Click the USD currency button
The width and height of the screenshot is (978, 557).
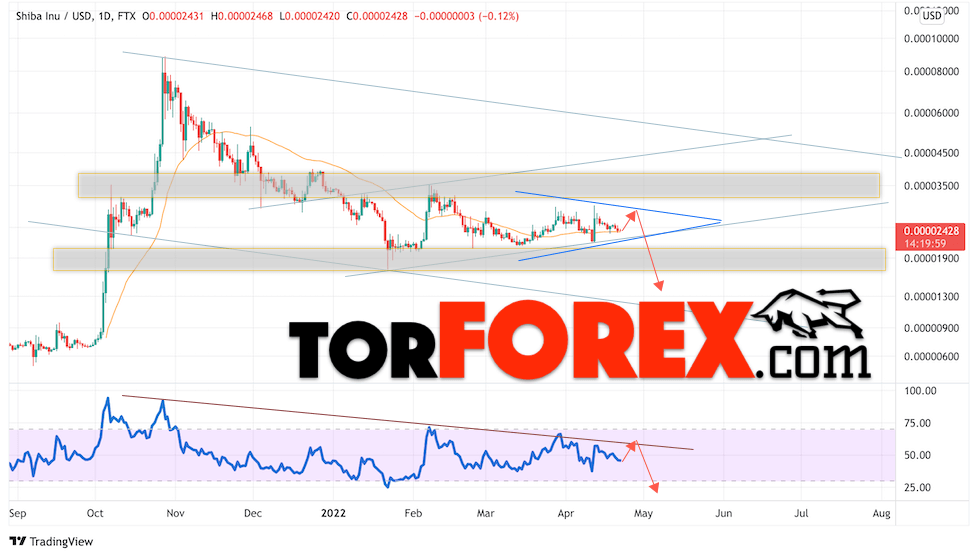pyautogui.click(x=932, y=16)
